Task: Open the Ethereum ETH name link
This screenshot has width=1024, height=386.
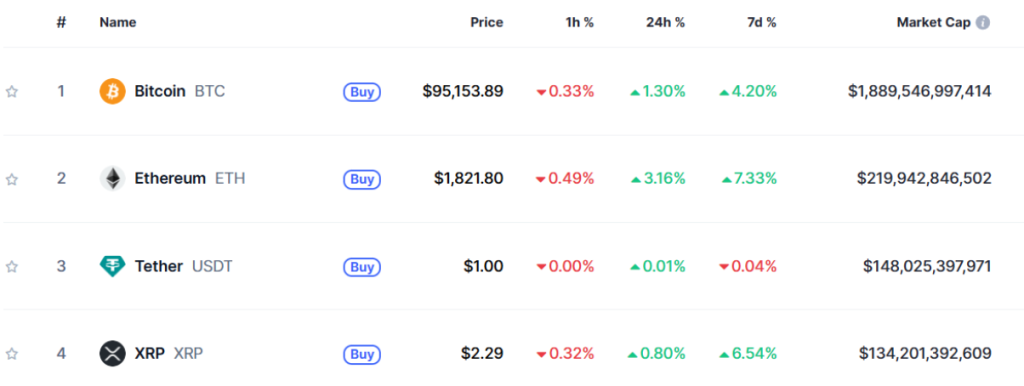Action: pyautogui.click(x=190, y=178)
